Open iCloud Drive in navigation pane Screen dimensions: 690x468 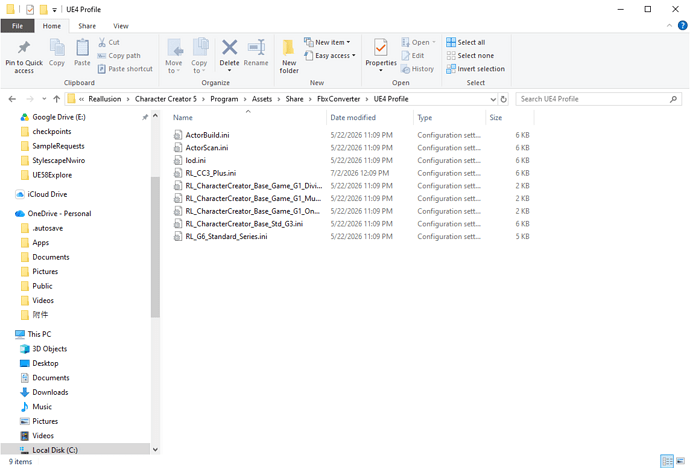click(x=47, y=194)
